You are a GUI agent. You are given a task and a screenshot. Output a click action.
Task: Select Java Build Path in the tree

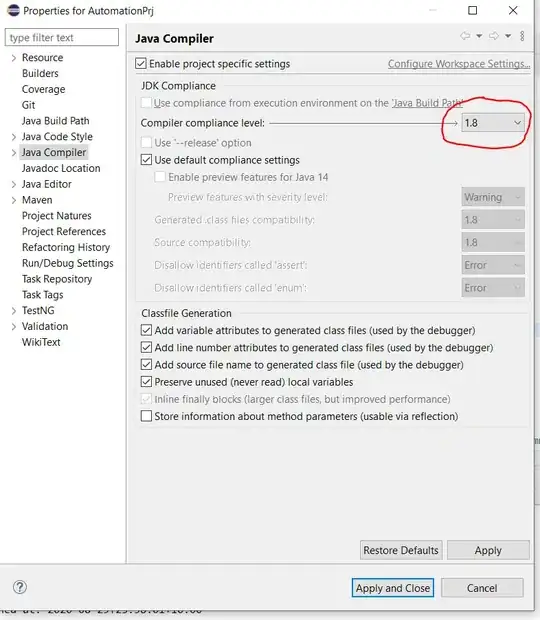tap(55, 121)
